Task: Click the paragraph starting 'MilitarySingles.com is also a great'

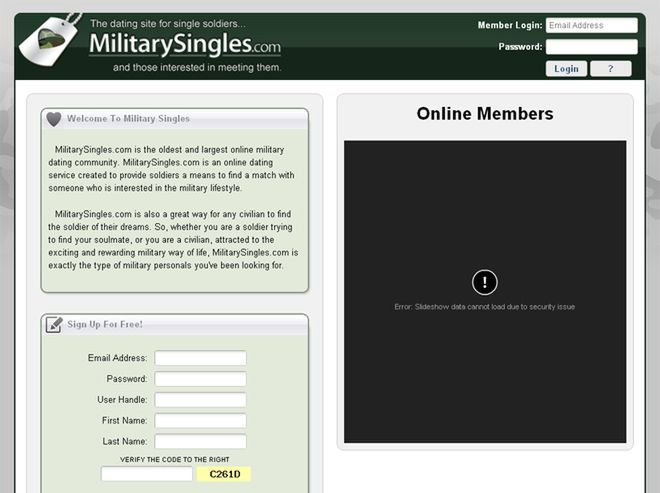Action: pos(173,240)
